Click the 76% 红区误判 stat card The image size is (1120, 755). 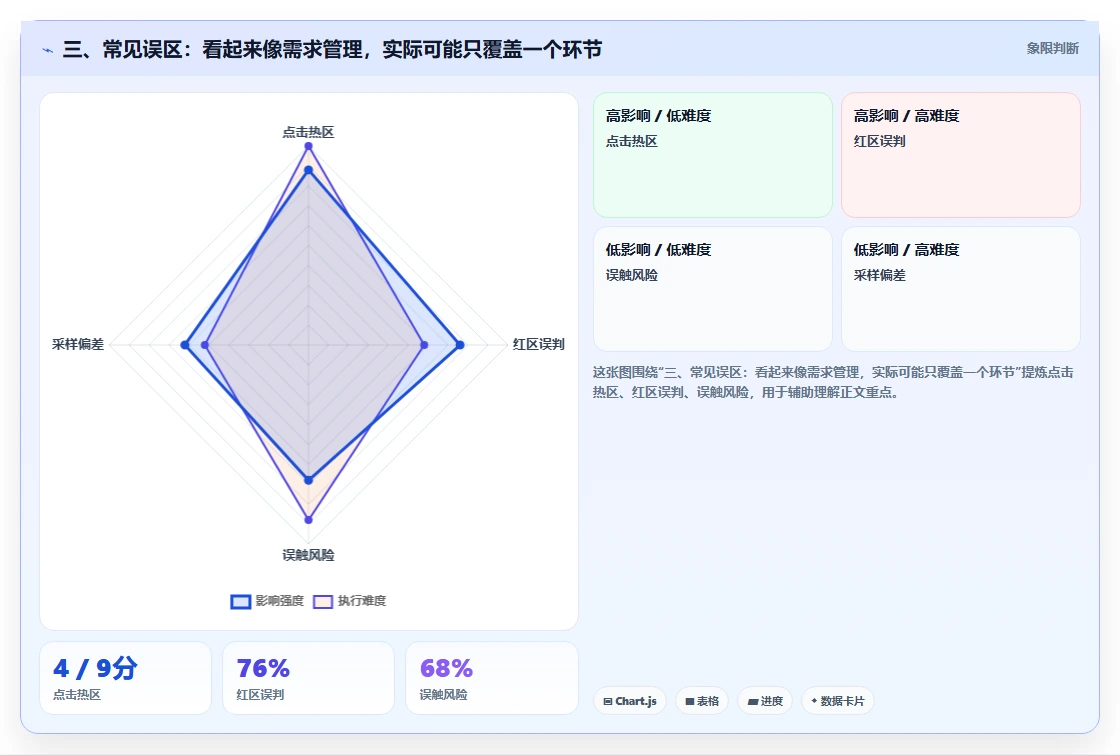(309, 678)
